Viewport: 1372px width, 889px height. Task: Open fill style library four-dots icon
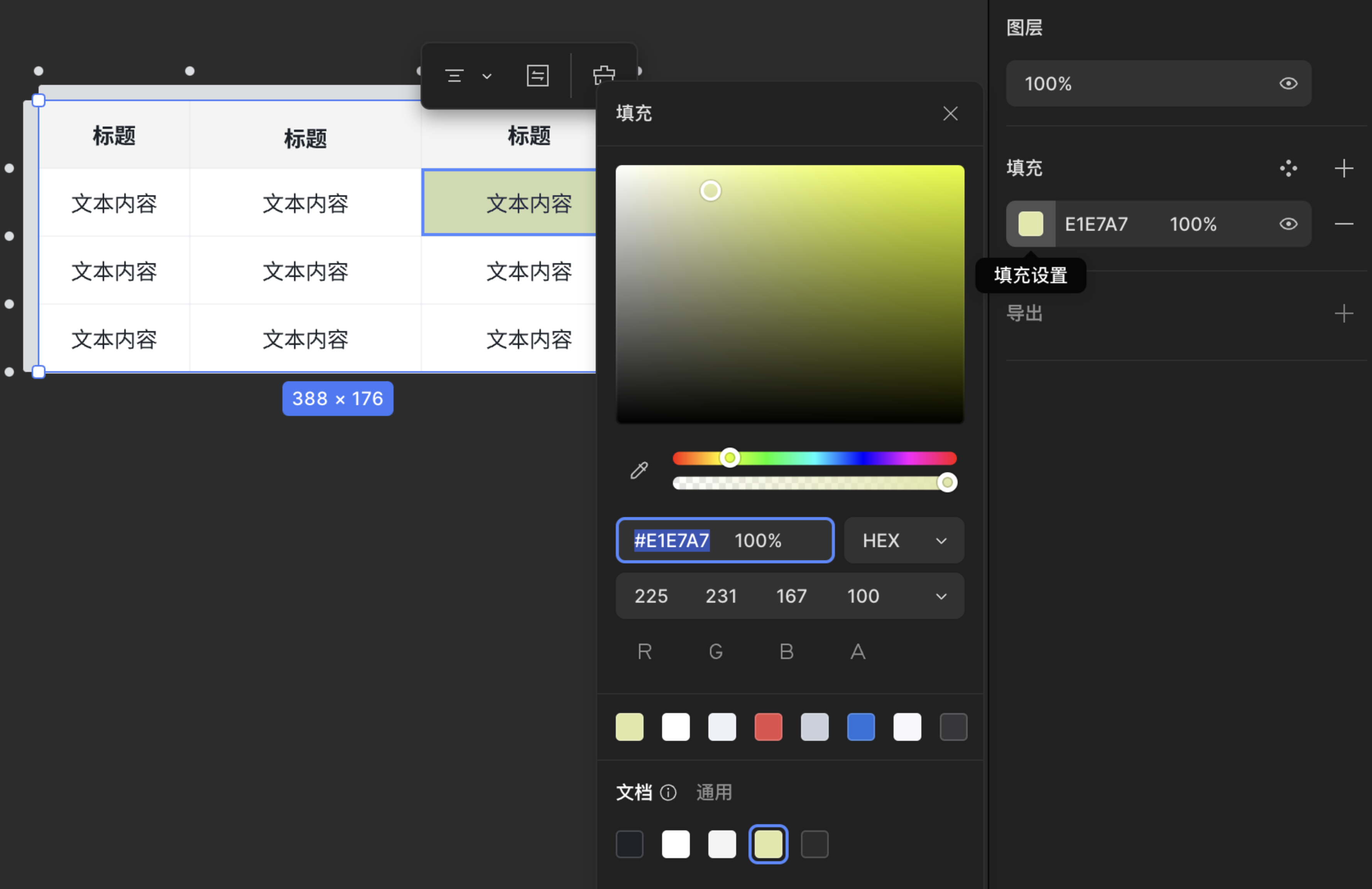tap(1288, 168)
